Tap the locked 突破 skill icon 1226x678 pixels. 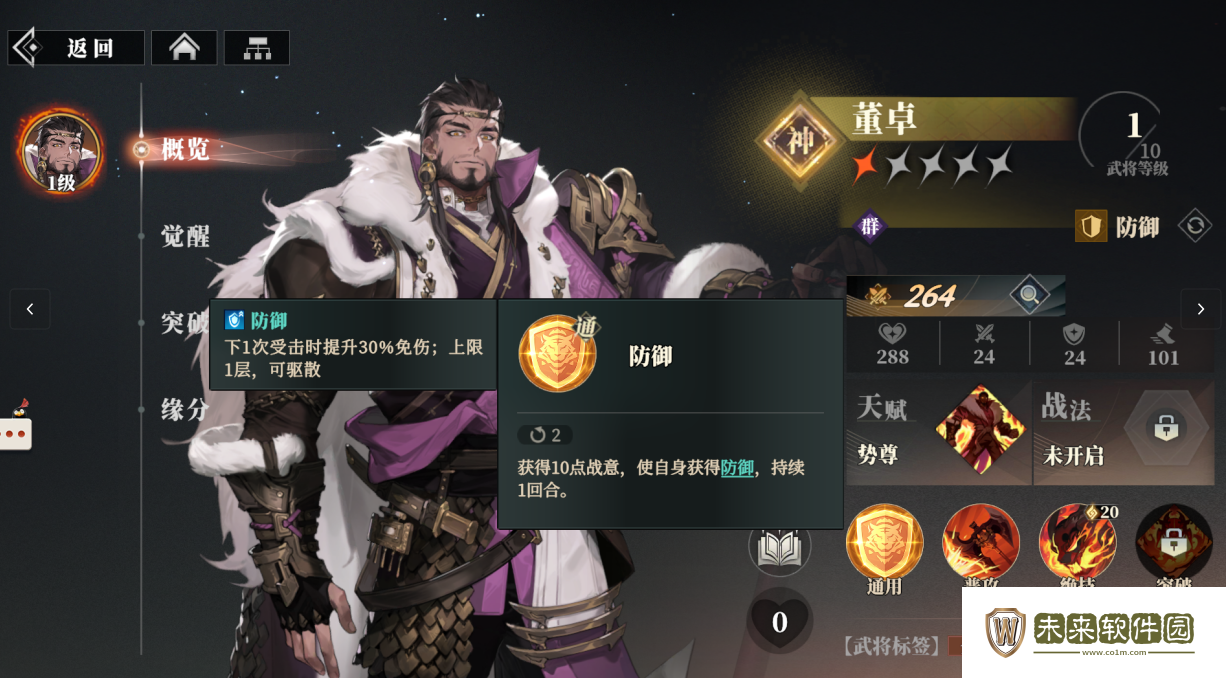(x=1174, y=542)
